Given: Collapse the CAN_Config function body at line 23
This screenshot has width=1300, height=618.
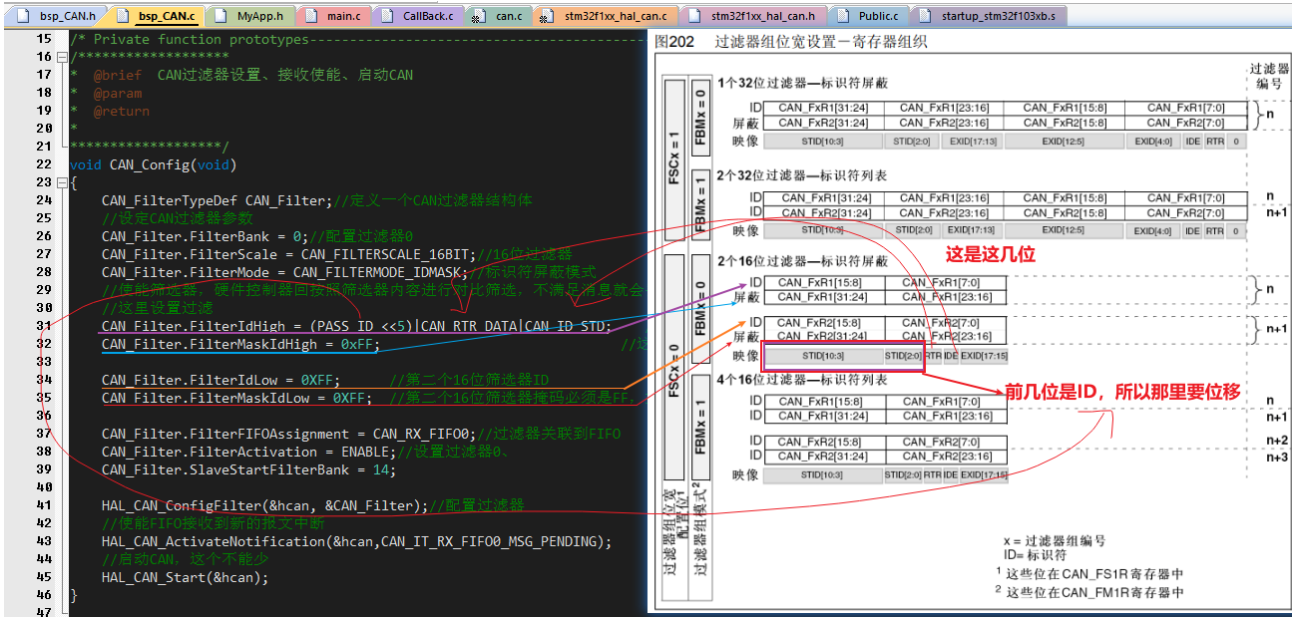Looking at the screenshot, I should point(63,183).
